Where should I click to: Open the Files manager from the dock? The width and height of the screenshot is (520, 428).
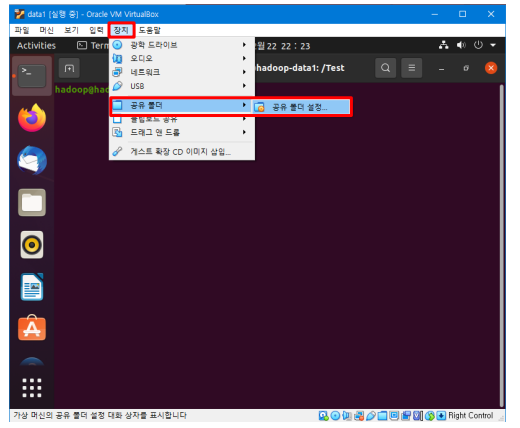coord(32,202)
